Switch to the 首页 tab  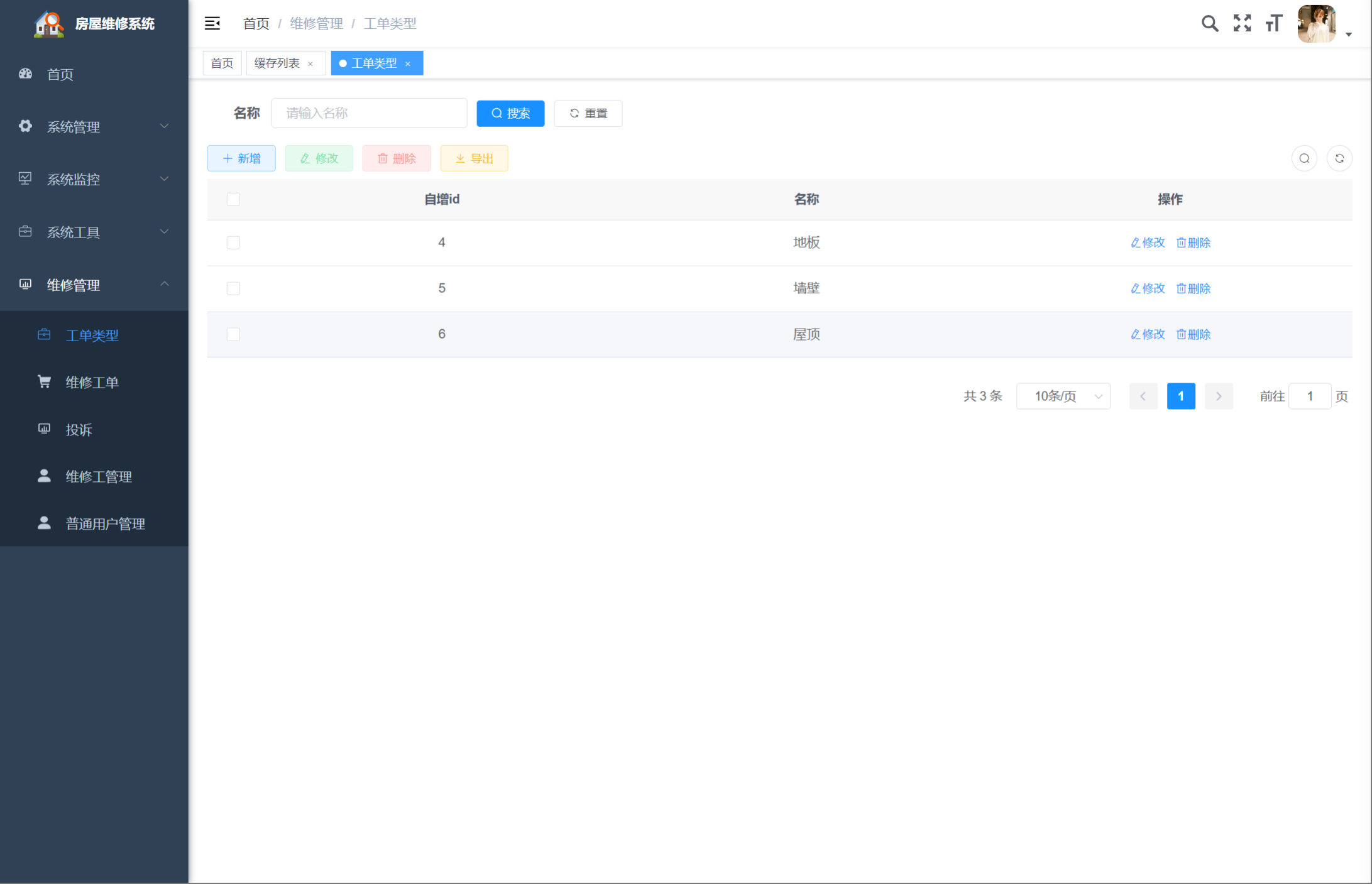pyautogui.click(x=222, y=63)
